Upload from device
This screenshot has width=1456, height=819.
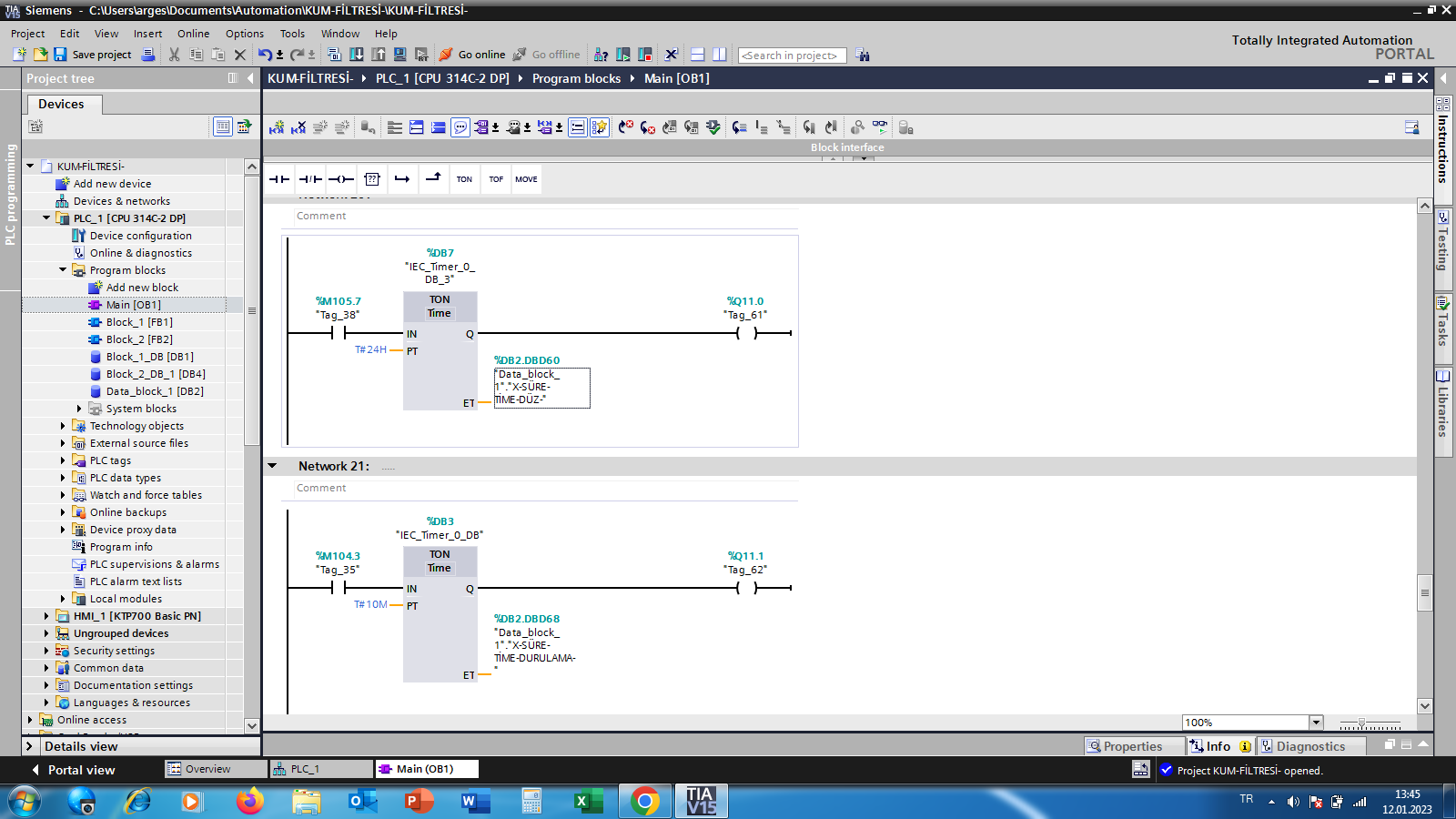pos(379,55)
